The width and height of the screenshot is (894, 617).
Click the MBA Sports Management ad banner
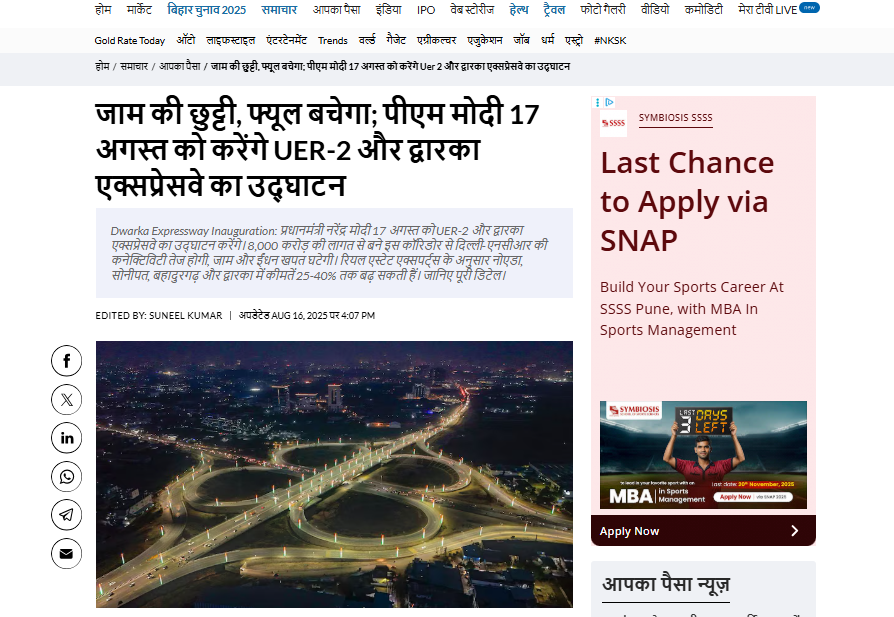click(703, 455)
